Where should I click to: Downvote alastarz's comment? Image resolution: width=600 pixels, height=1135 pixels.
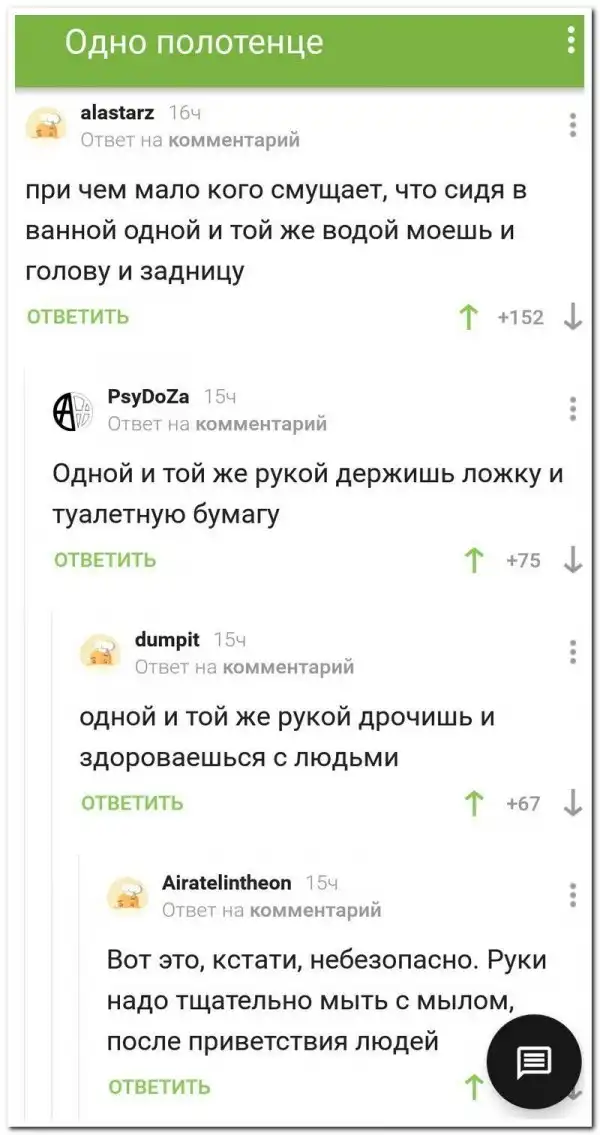(x=573, y=318)
